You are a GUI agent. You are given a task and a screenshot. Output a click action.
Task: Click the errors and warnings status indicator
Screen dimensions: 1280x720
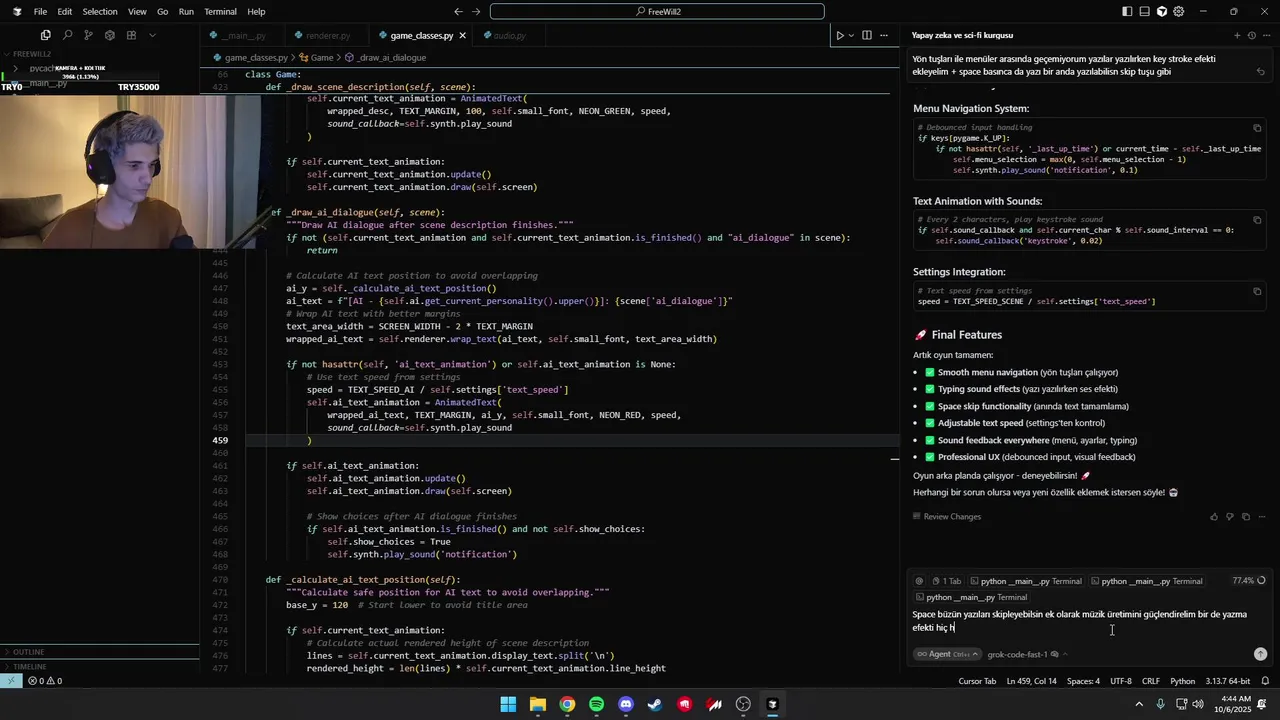click(45, 681)
